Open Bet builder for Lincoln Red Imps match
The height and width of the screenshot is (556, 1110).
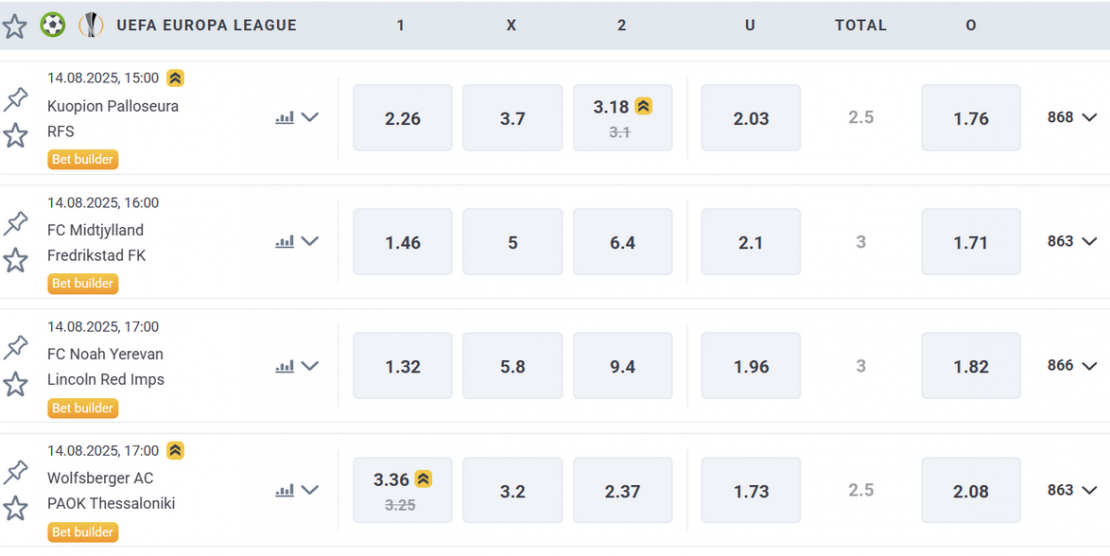tap(83, 408)
